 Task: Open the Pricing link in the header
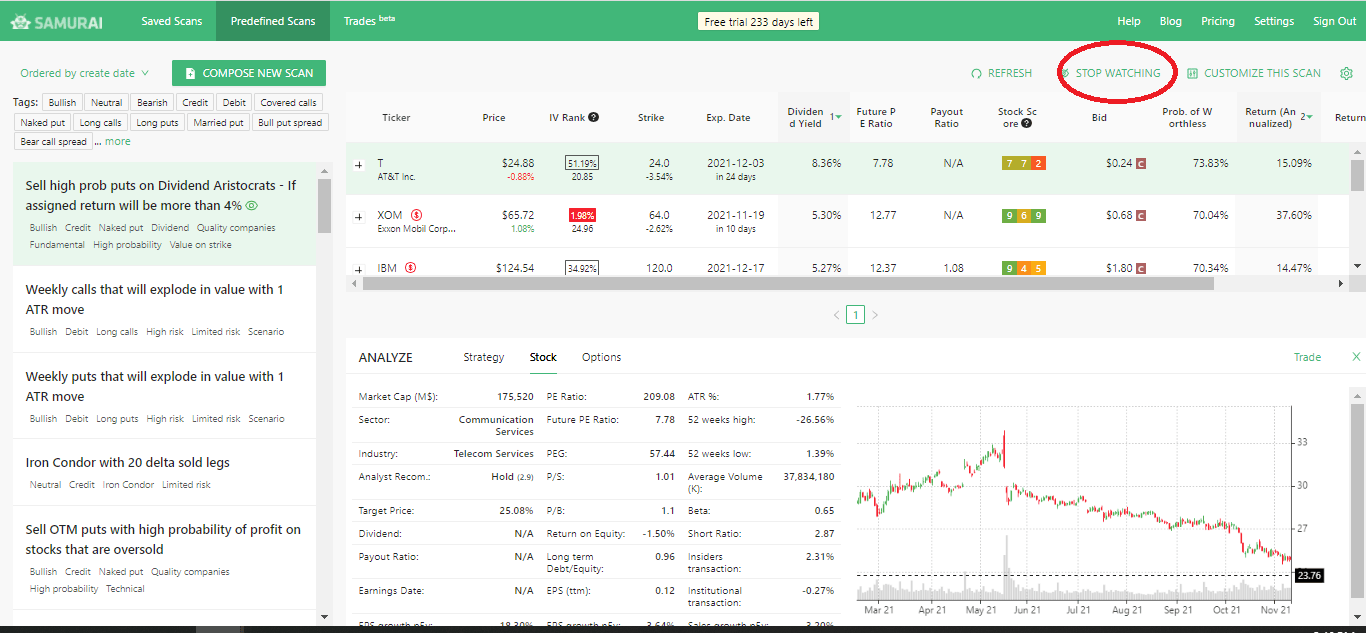coord(1218,21)
